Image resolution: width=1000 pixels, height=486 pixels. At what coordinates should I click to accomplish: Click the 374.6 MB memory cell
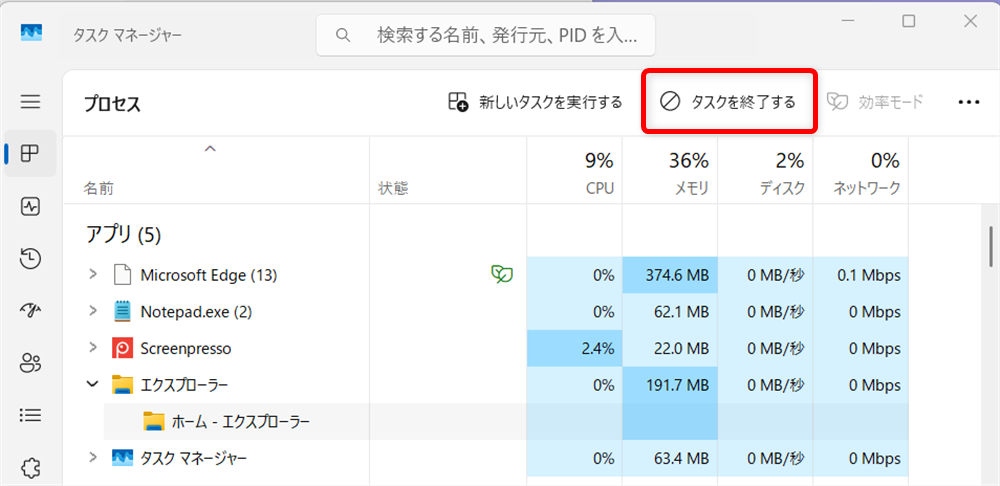tap(670, 276)
